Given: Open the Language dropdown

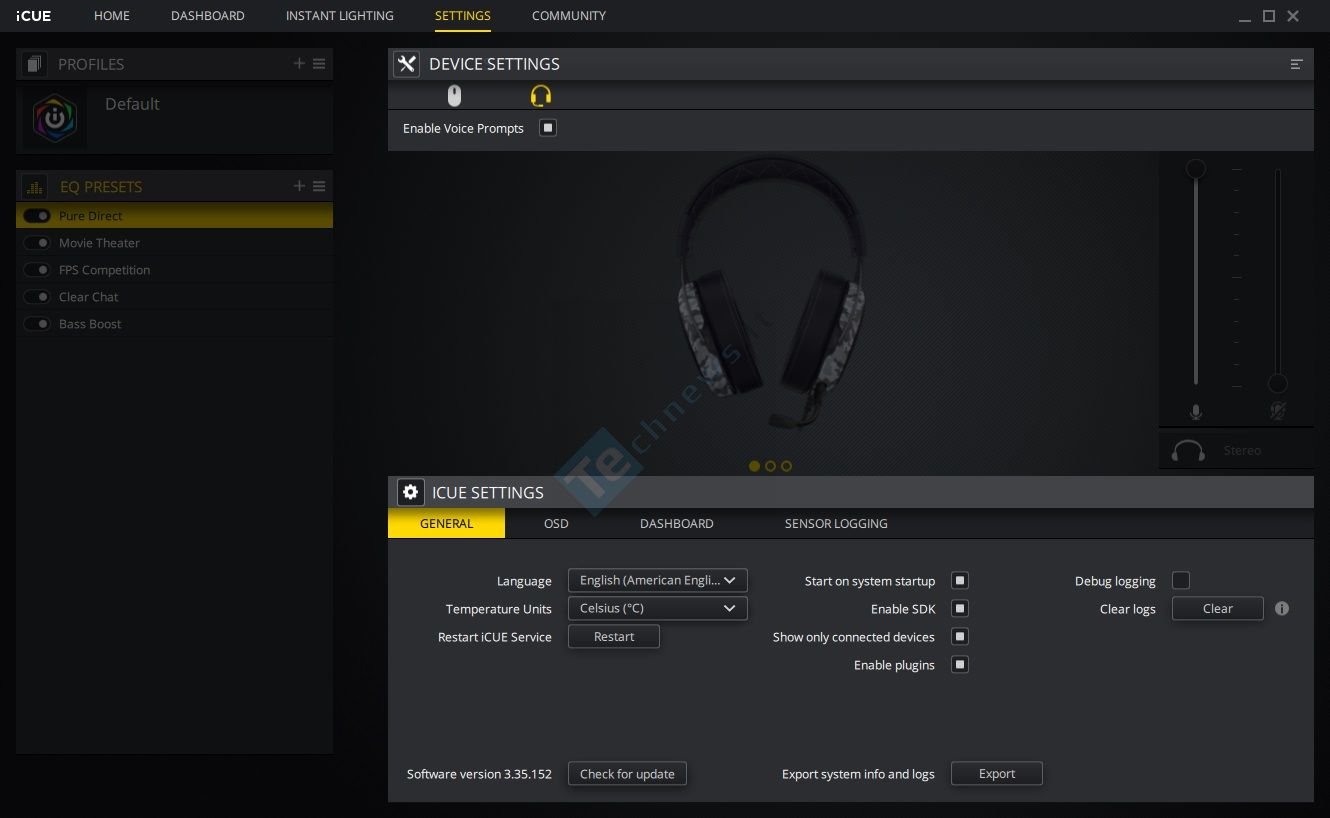Looking at the screenshot, I should (658, 580).
